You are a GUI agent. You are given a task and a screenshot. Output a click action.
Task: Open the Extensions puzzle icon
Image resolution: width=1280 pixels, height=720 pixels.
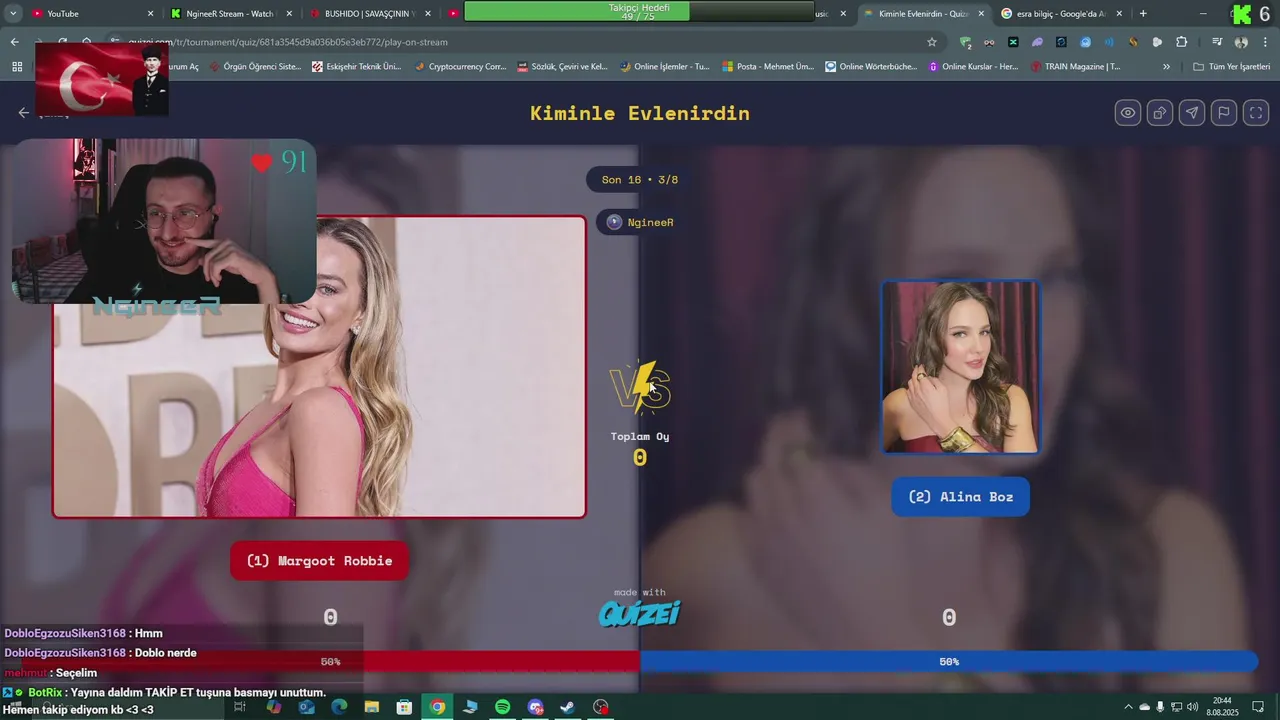point(1182,42)
